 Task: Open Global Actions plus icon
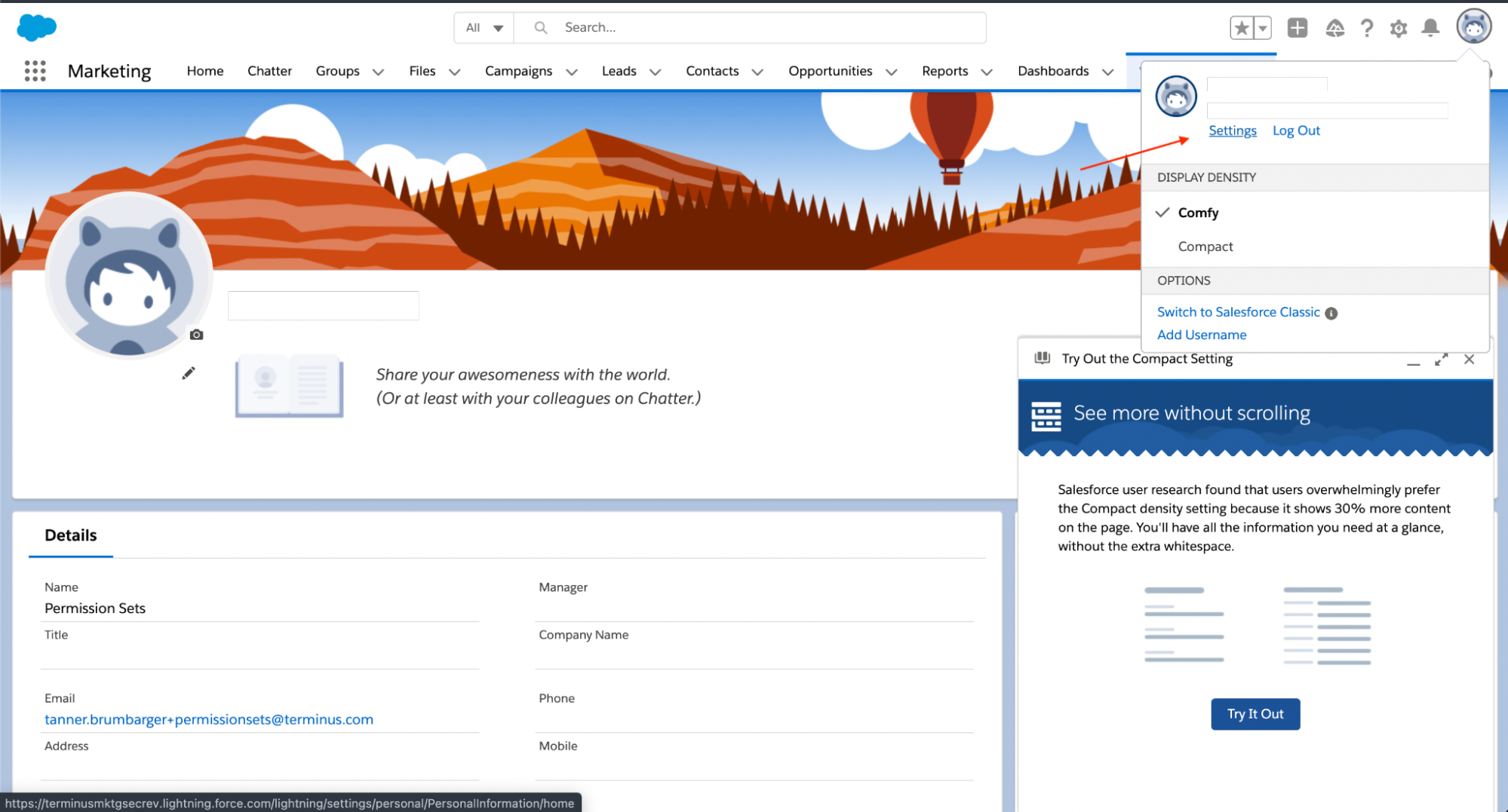pyautogui.click(x=1298, y=28)
